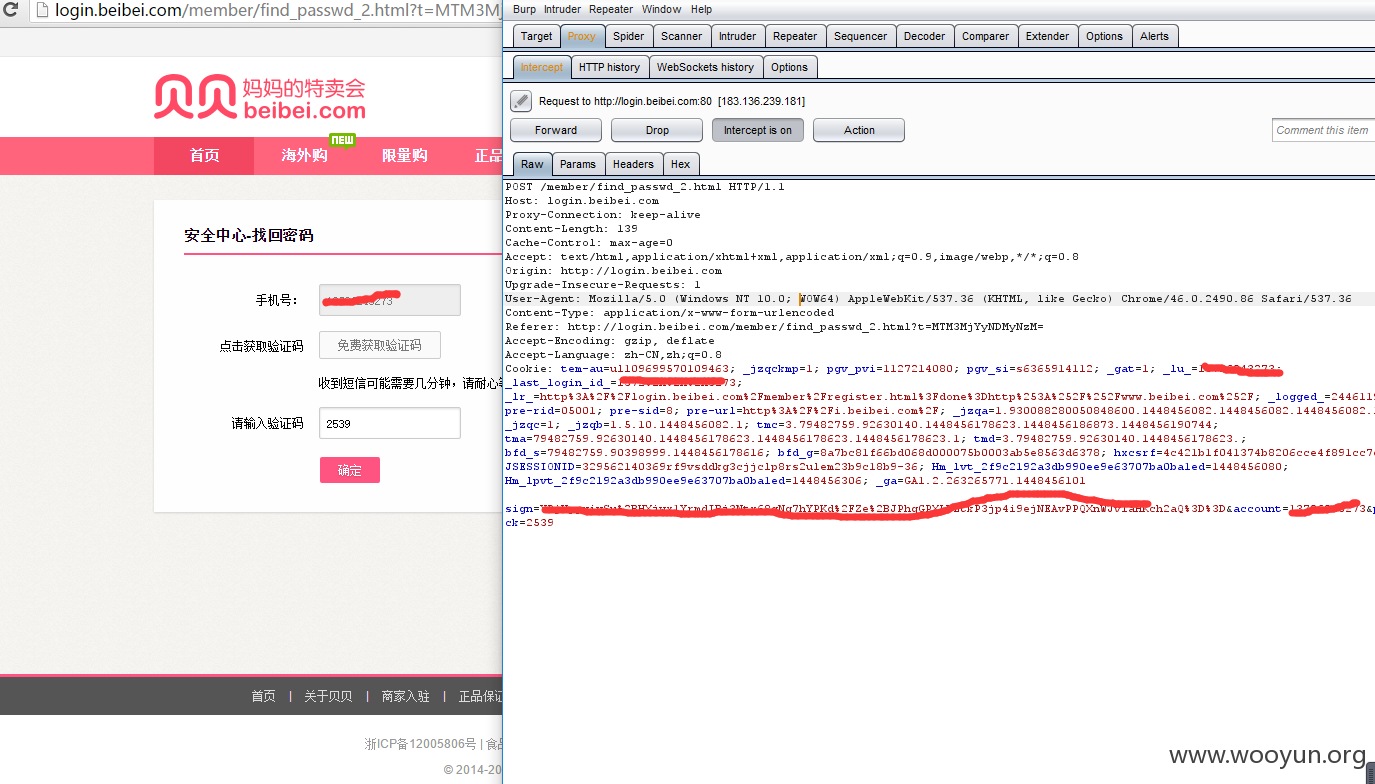Click the 浙ICP备12005806号 footer link
The height and width of the screenshot is (784, 1375).
point(421,744)
